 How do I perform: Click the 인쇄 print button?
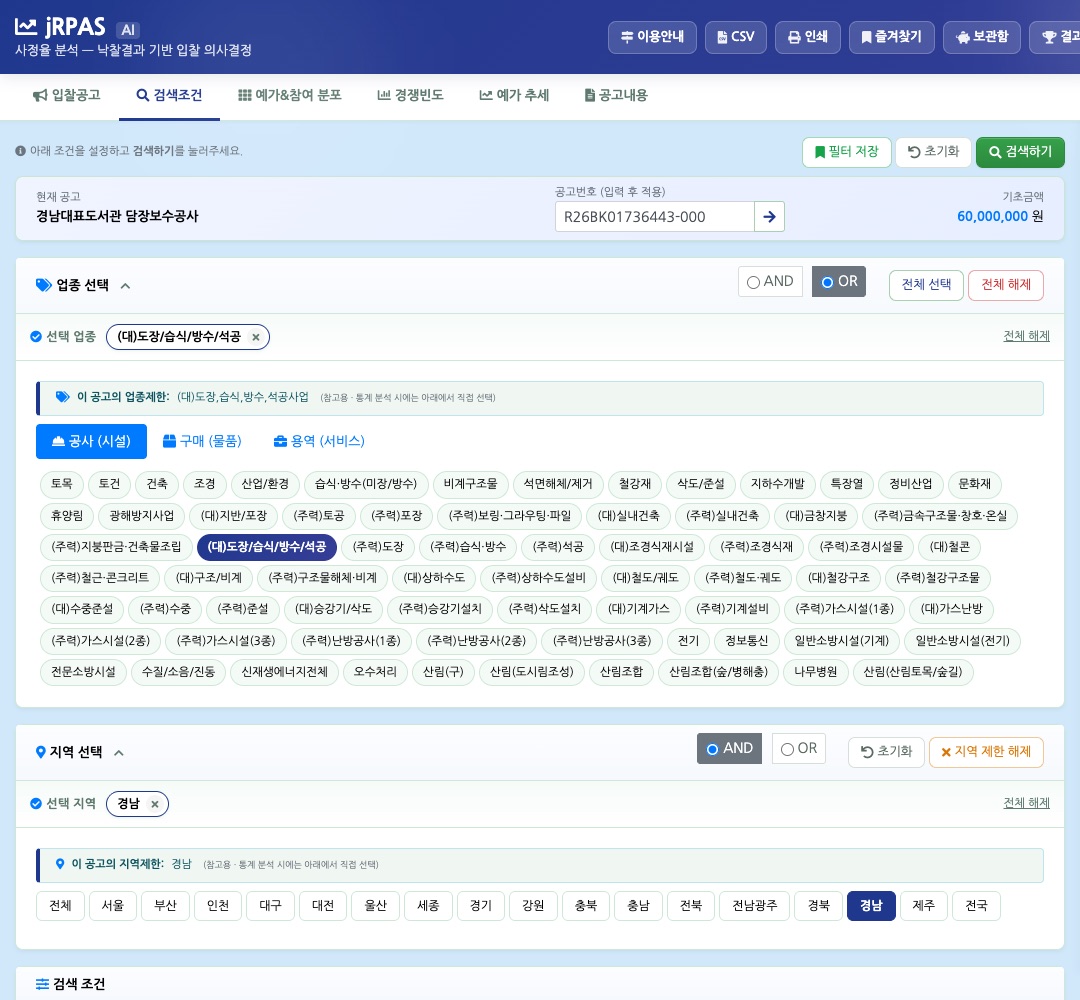pos(807,37)
